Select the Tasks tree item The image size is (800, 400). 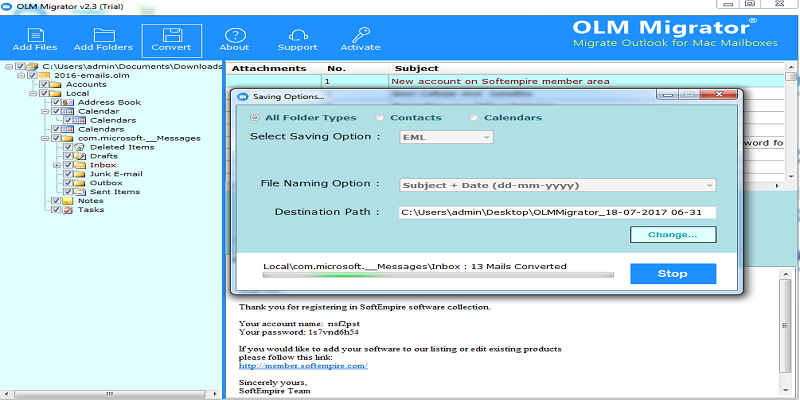pos(90,210)
